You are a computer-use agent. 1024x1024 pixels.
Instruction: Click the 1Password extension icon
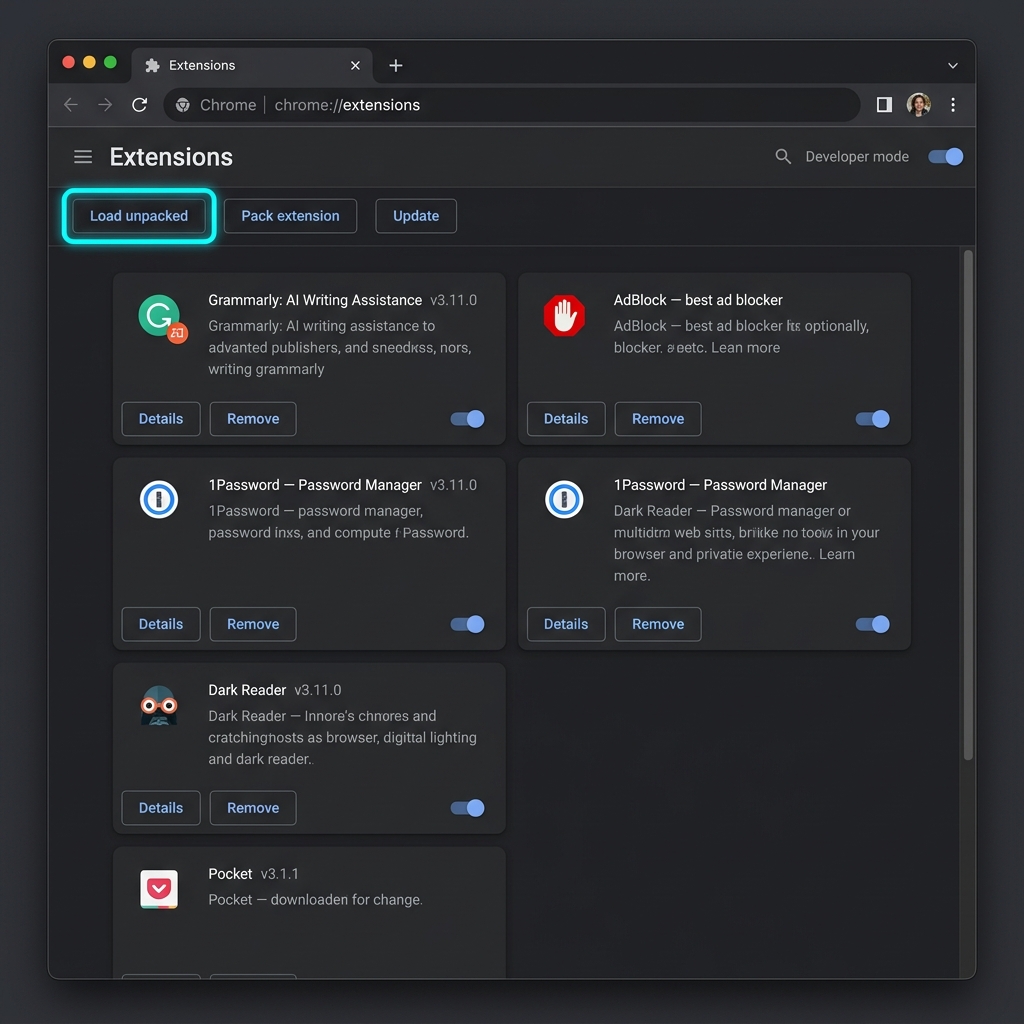click(159, 500)
